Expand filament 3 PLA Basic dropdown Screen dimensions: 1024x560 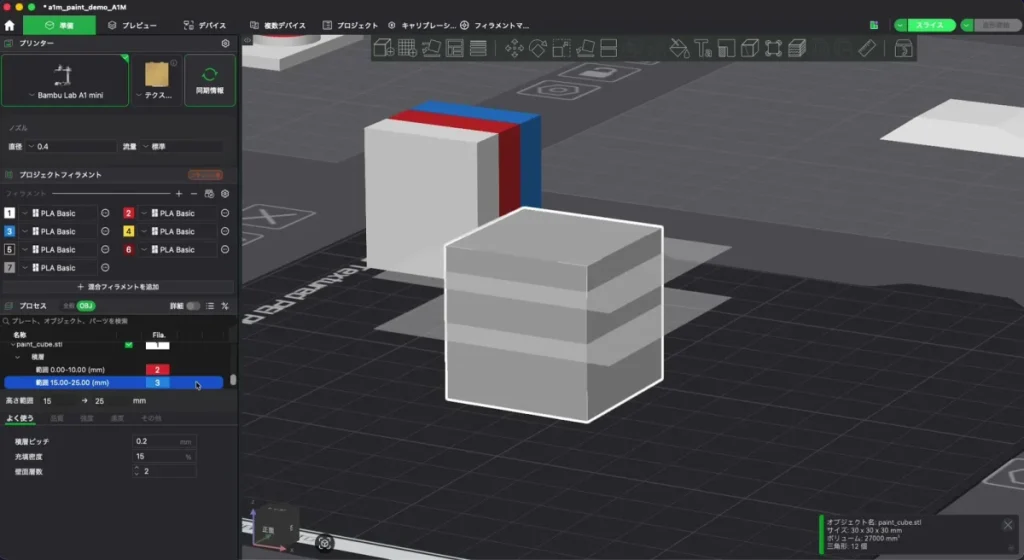pos(57,231)
